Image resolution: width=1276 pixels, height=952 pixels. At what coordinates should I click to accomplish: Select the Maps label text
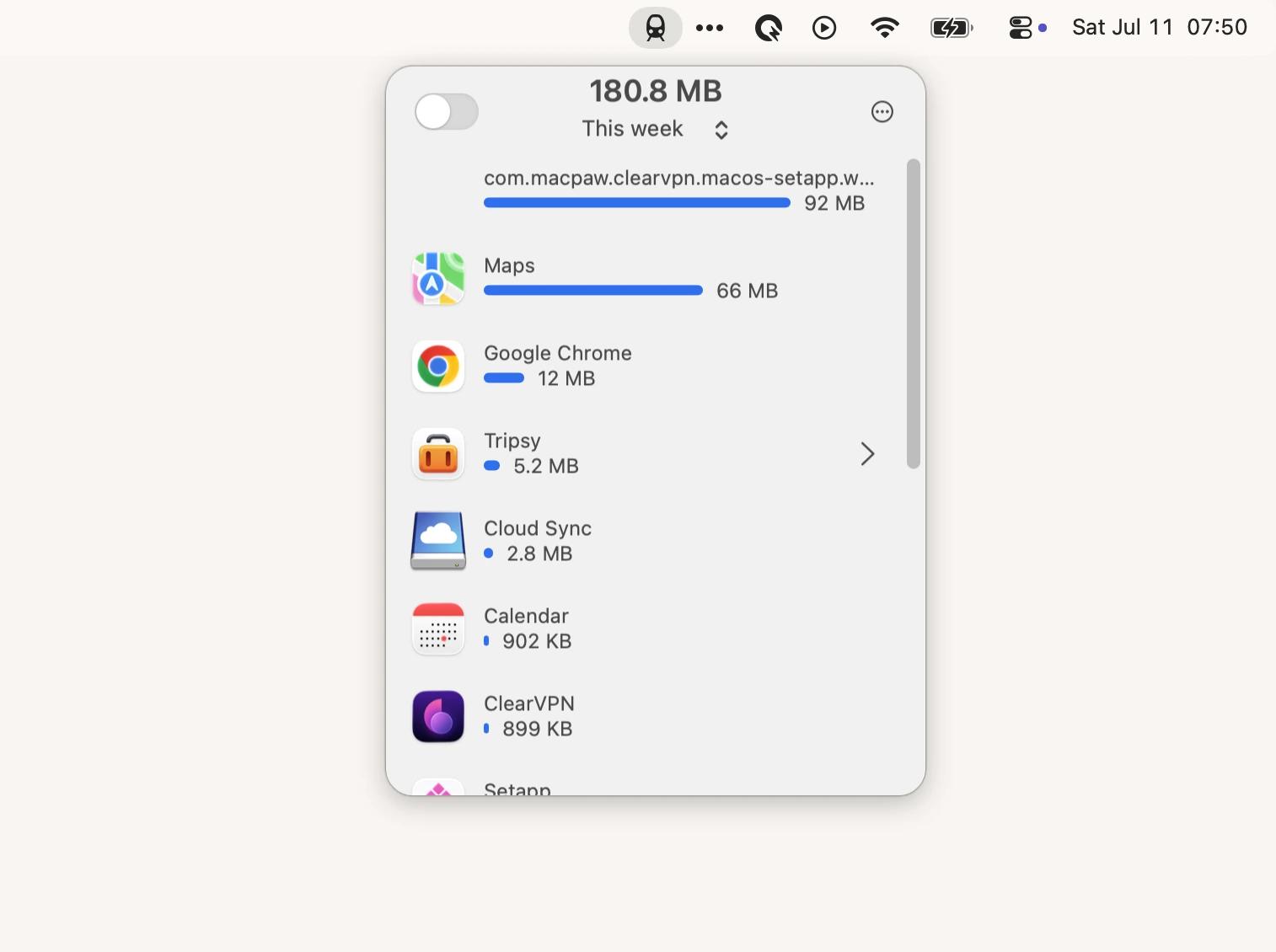509,265
